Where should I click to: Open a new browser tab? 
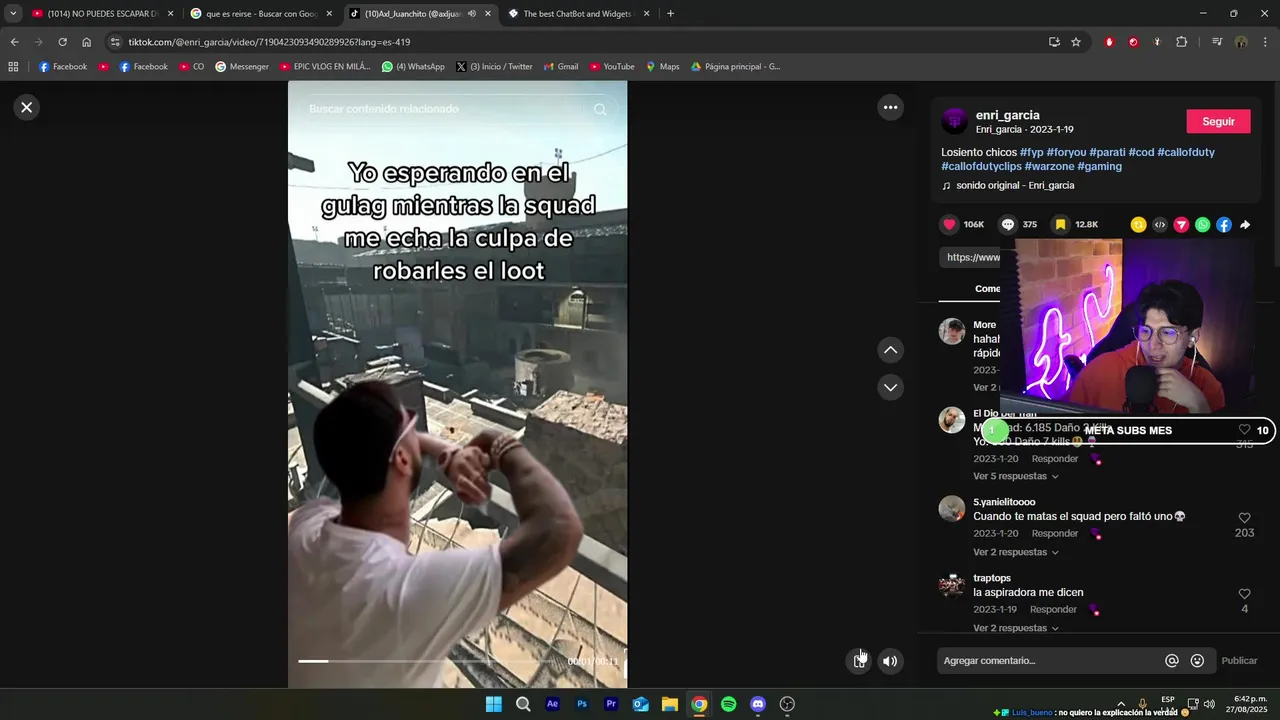[670, 14]
